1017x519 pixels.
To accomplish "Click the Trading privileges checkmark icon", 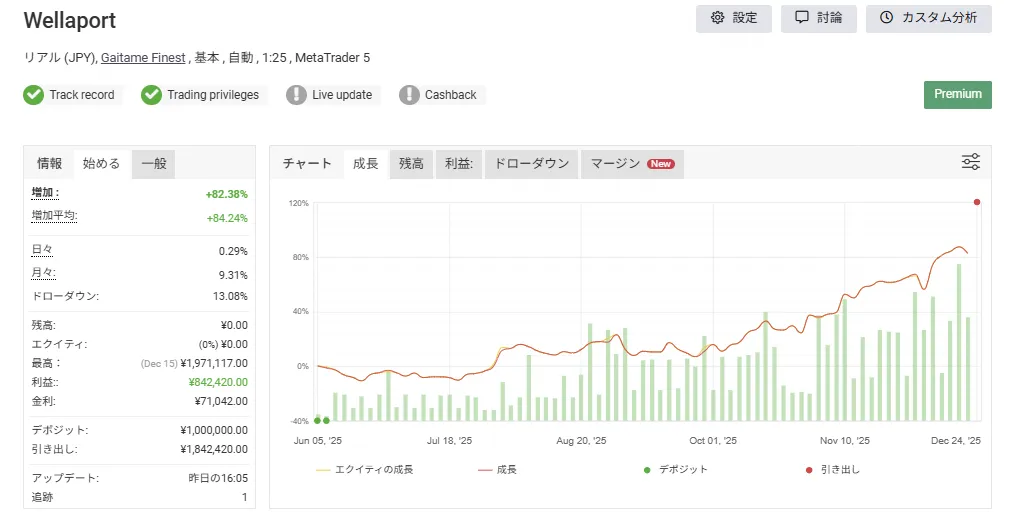I will tap(151, 95).
